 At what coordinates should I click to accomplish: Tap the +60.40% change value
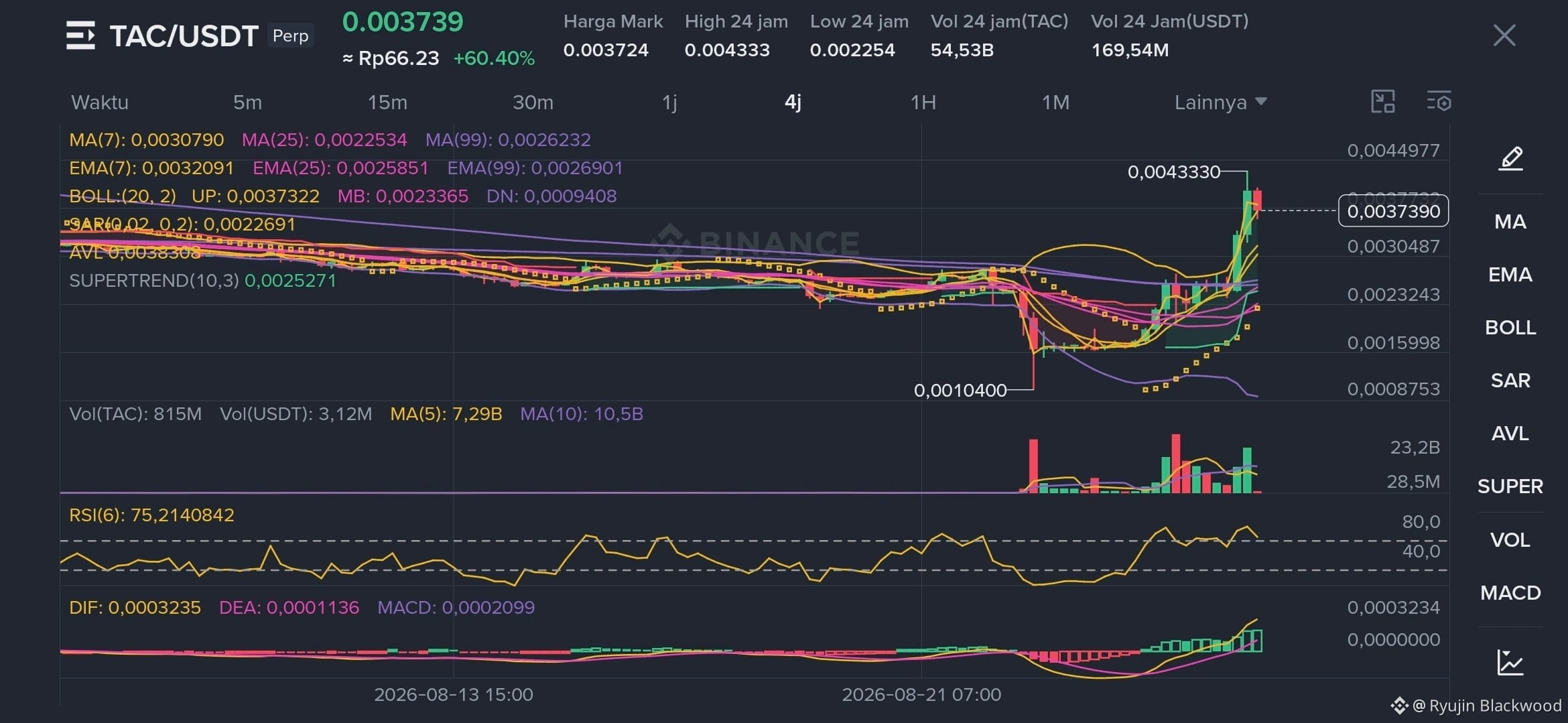(494, 58)
